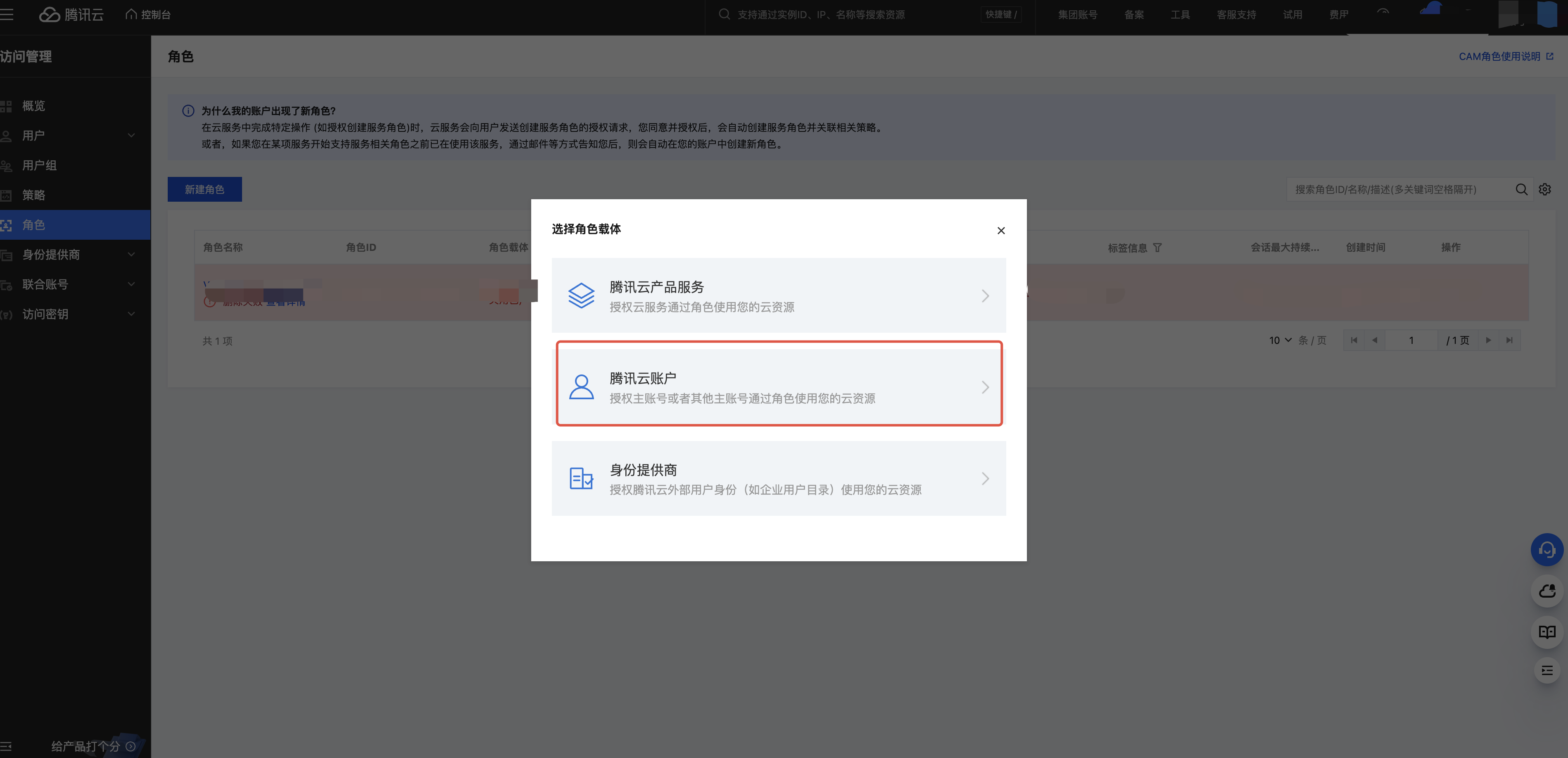Open the hamburger menu in top bar
Screen dimensions: 1568x758
tap(7, 14)
